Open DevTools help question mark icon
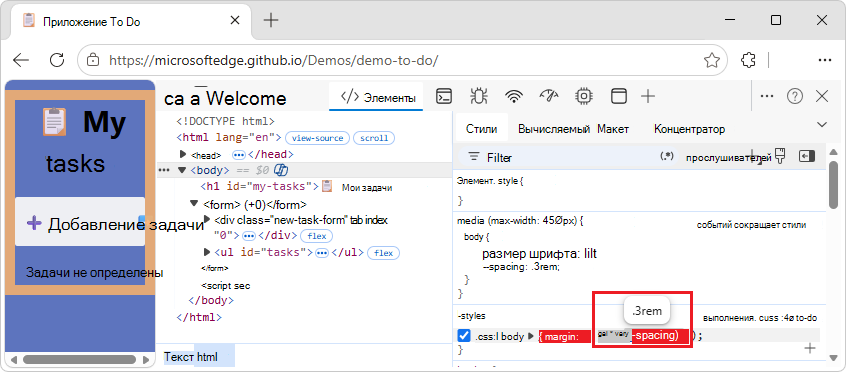This screenshot has height=372, width=846. click(795, 96)
